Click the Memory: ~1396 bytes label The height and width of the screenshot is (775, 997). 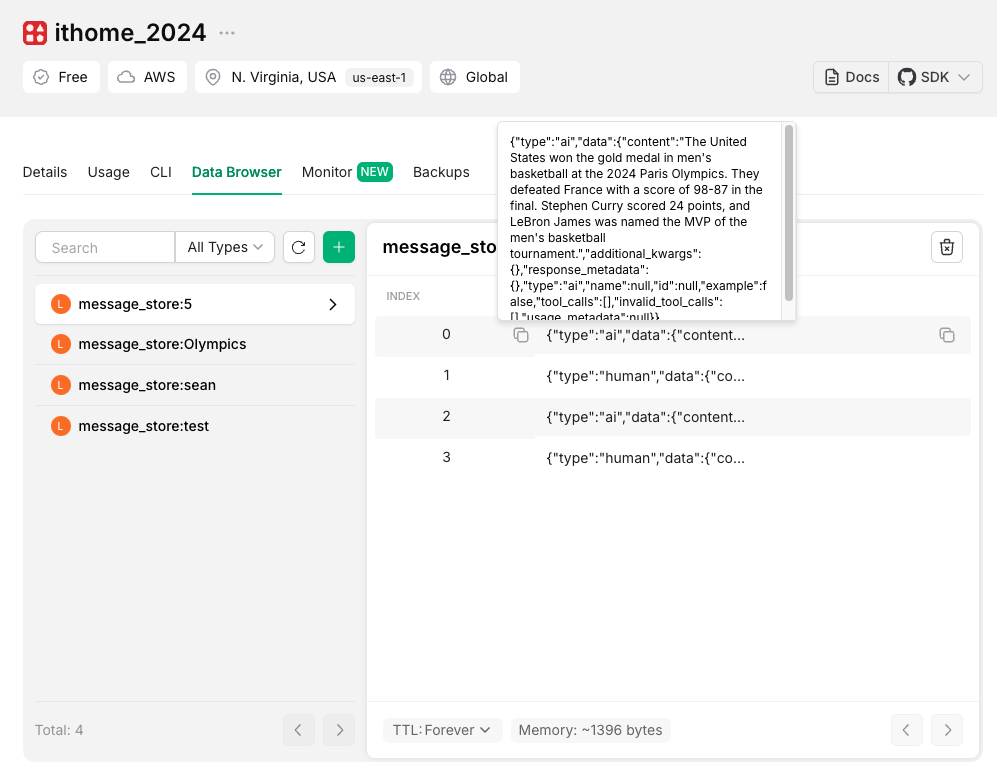click(591, 730)
